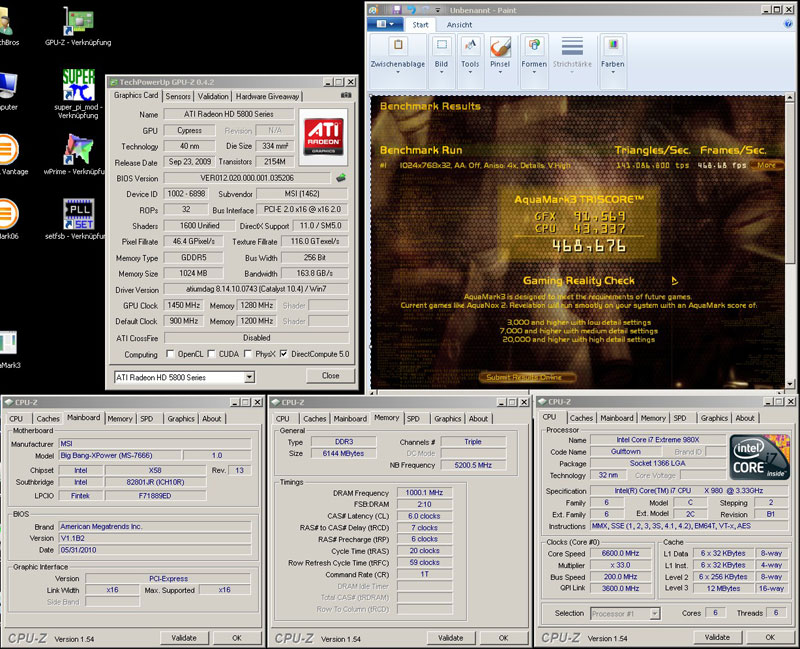Click the Close button in GPU-Z
Viewport: 800px width, 649px height.
pos(330,376)
